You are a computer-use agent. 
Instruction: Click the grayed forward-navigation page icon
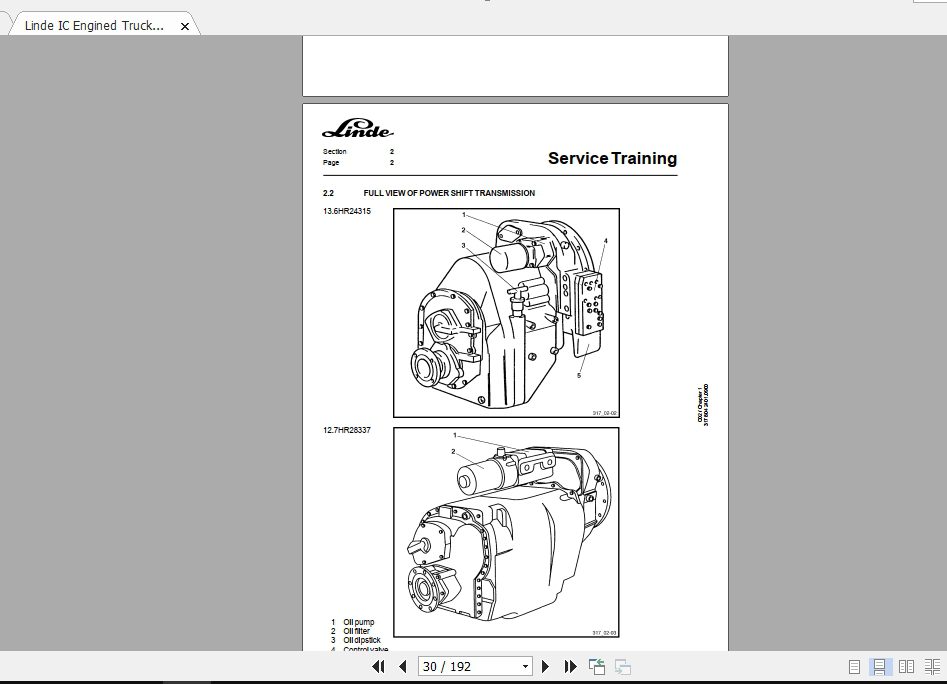point(622,666)
